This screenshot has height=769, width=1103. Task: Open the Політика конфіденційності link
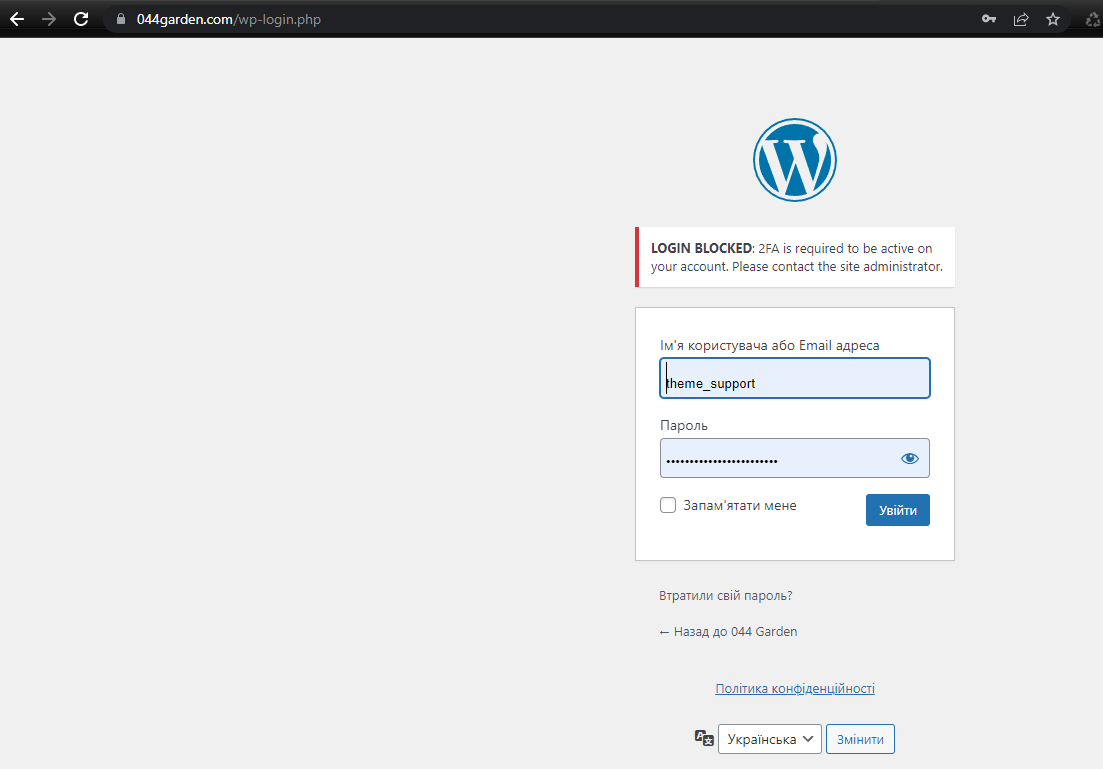pos(795,688)
